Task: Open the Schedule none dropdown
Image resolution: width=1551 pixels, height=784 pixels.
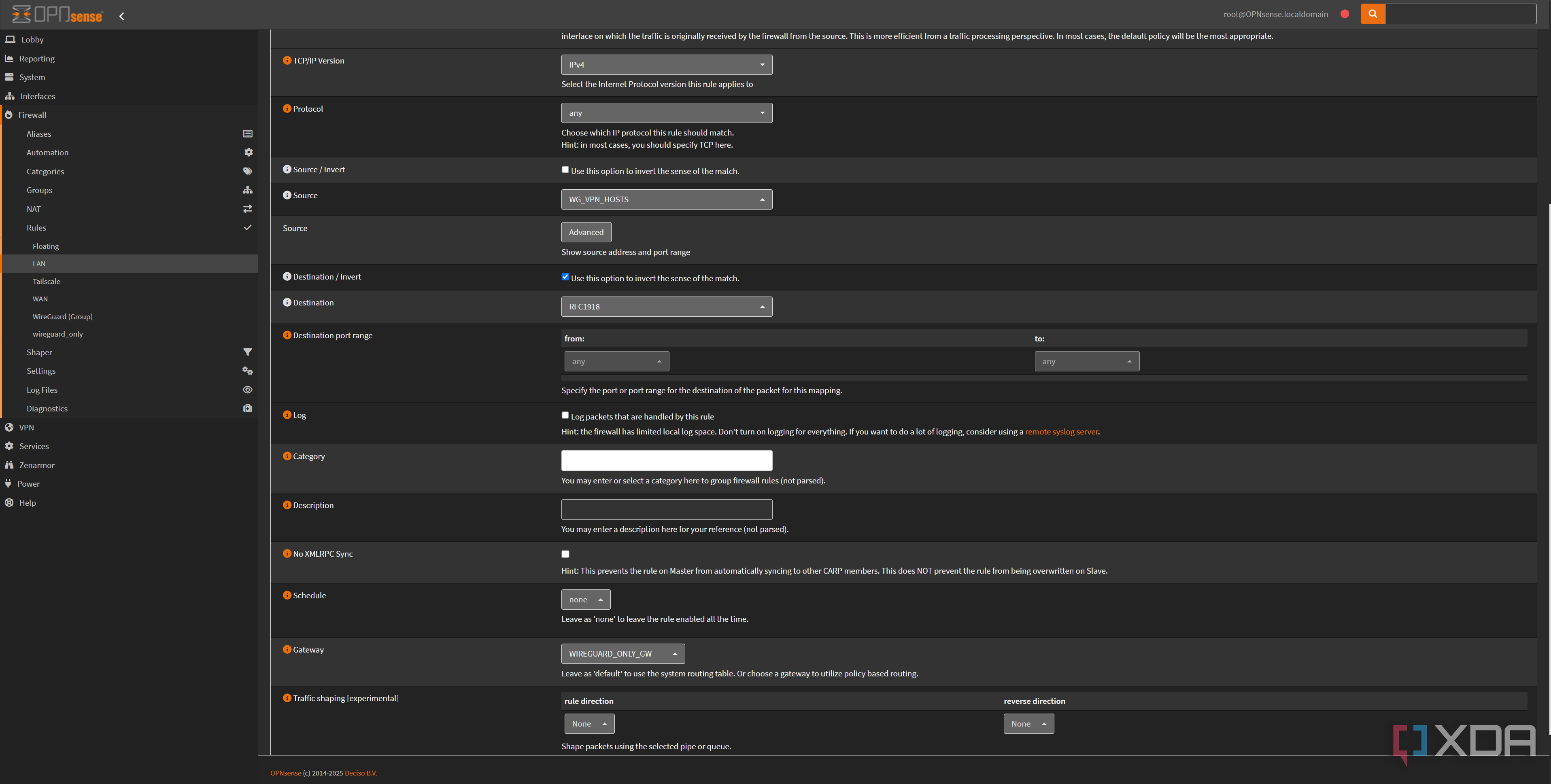Action: pyautogui.click(x=586, y=599)
